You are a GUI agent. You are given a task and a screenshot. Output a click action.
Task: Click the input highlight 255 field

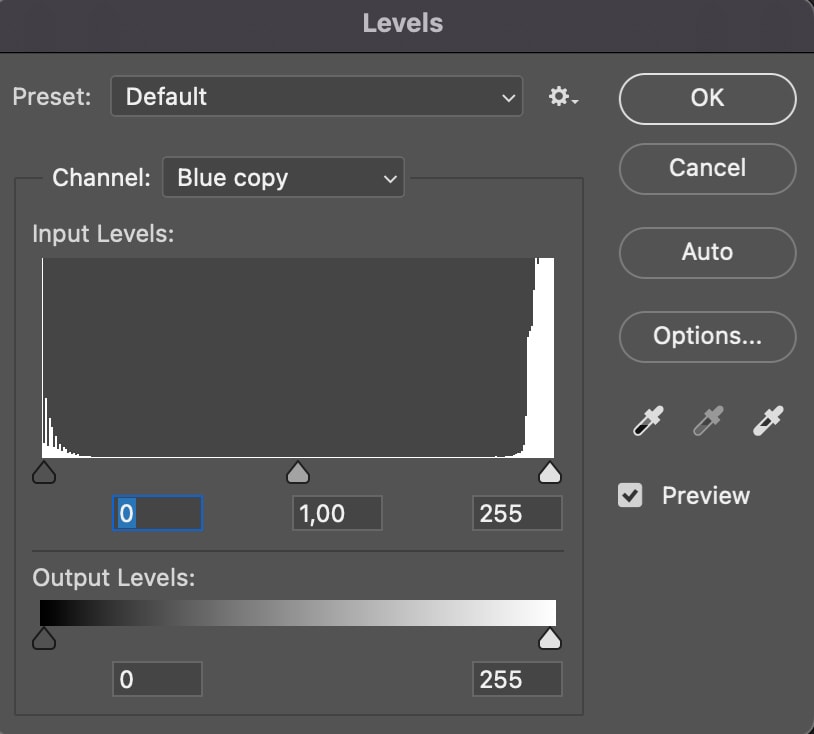point(517,513)
